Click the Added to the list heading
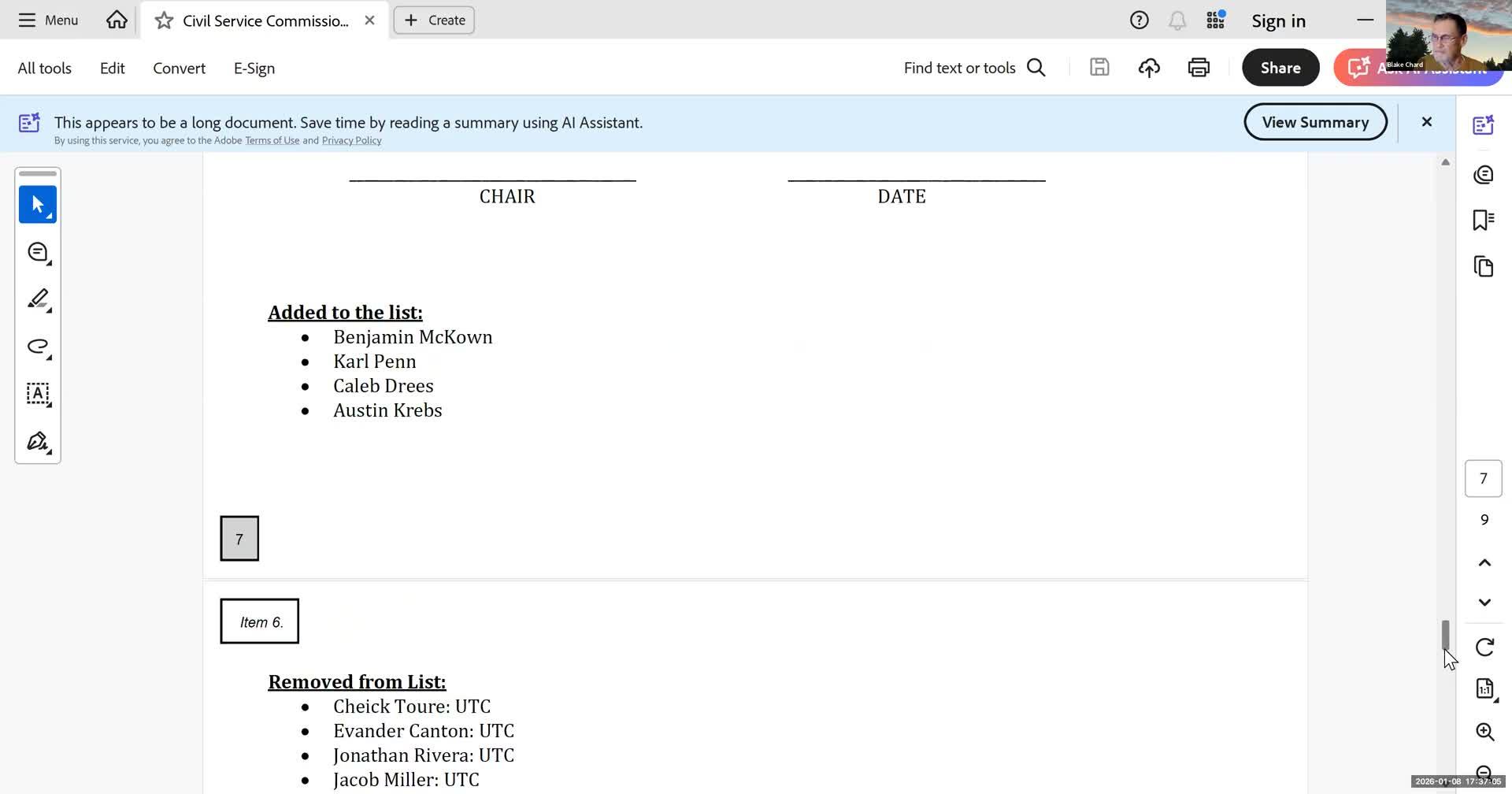The width and height of the screenshot is (1512, 794). pyautogui.click(x=345, y=313)
